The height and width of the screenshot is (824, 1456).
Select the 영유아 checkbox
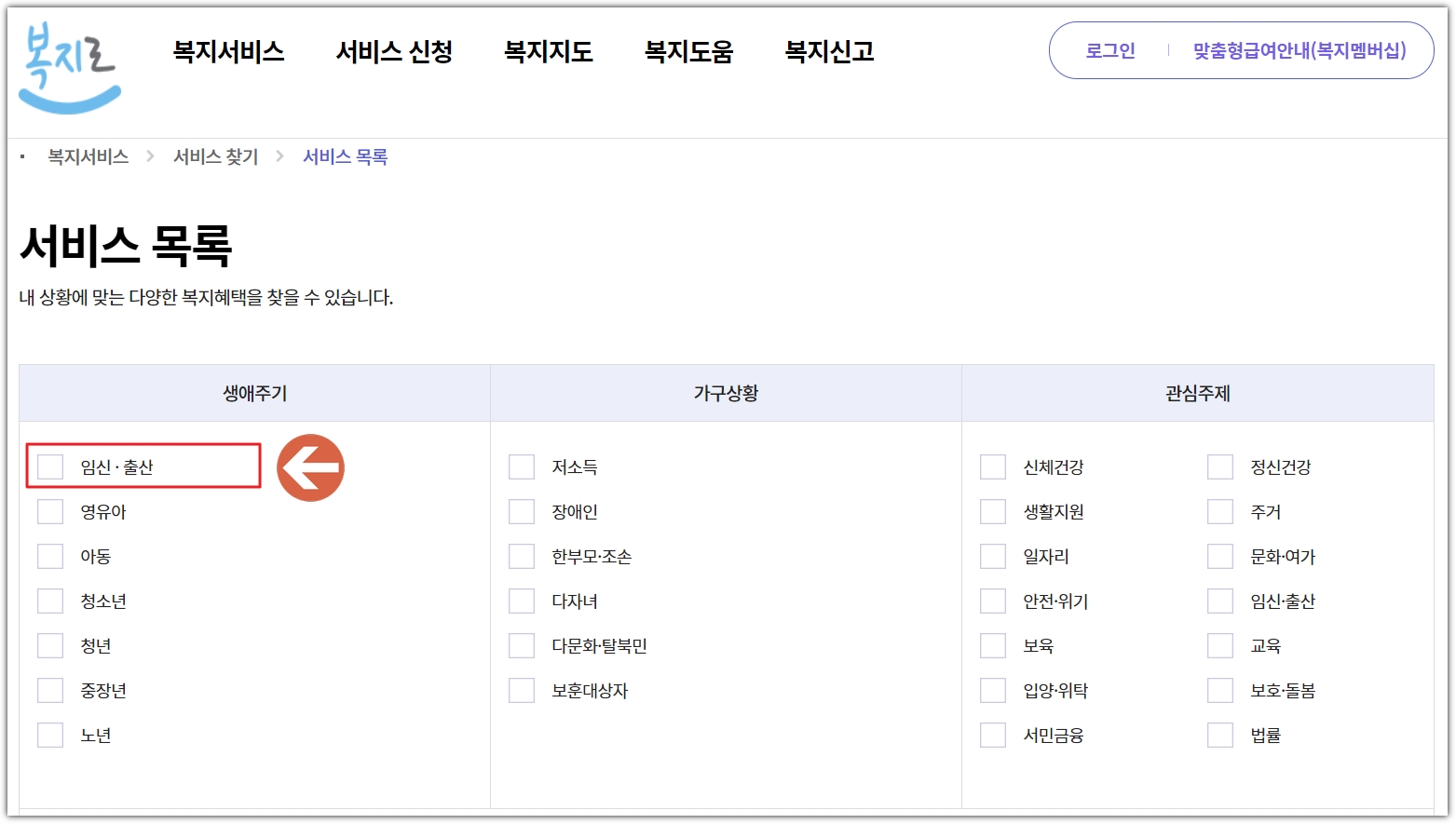(50, 510)
